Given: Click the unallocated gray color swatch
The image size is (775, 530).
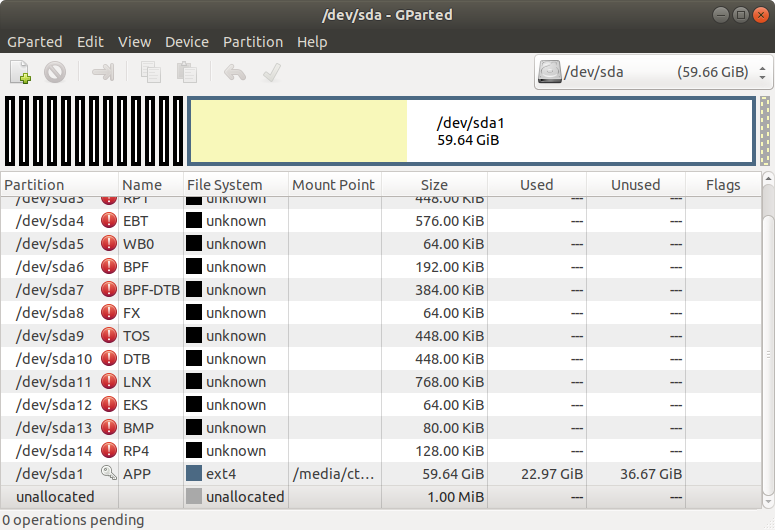Looking at the screenshot, I should coord(194,496).
